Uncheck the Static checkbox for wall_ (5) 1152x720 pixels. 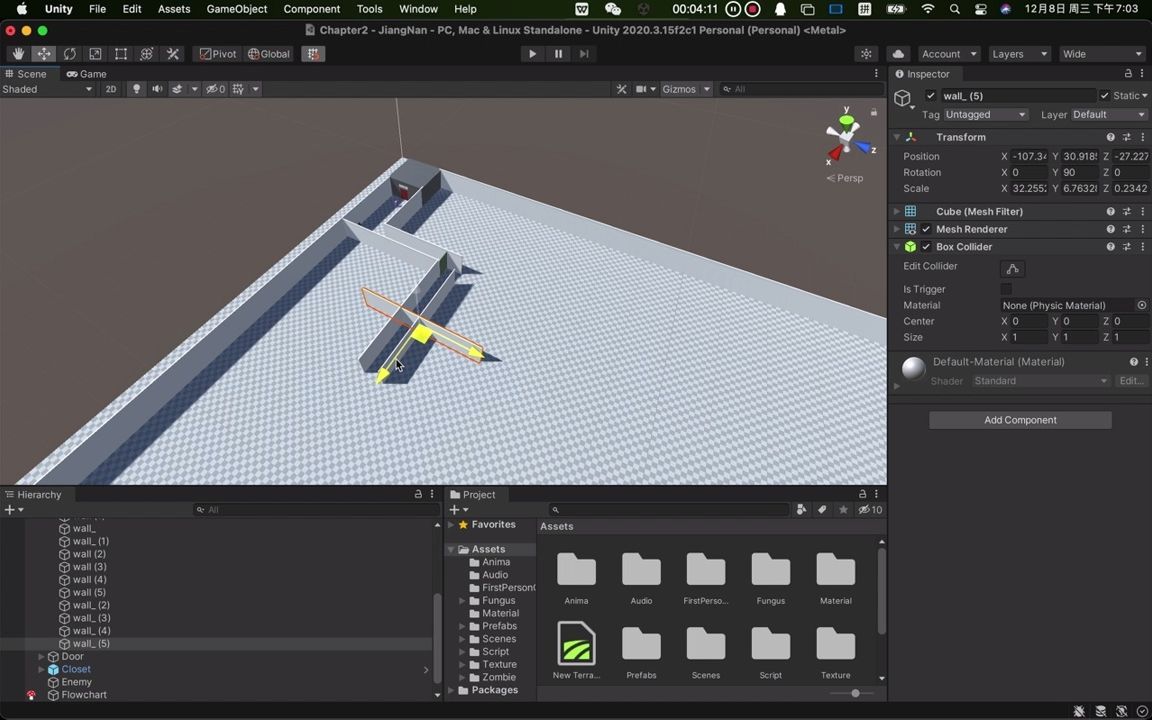(x=1105, y=95)
